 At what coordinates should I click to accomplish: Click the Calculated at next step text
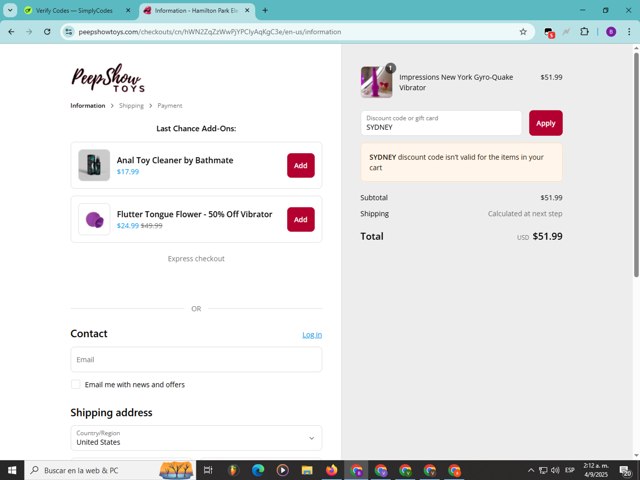[525, 213]
